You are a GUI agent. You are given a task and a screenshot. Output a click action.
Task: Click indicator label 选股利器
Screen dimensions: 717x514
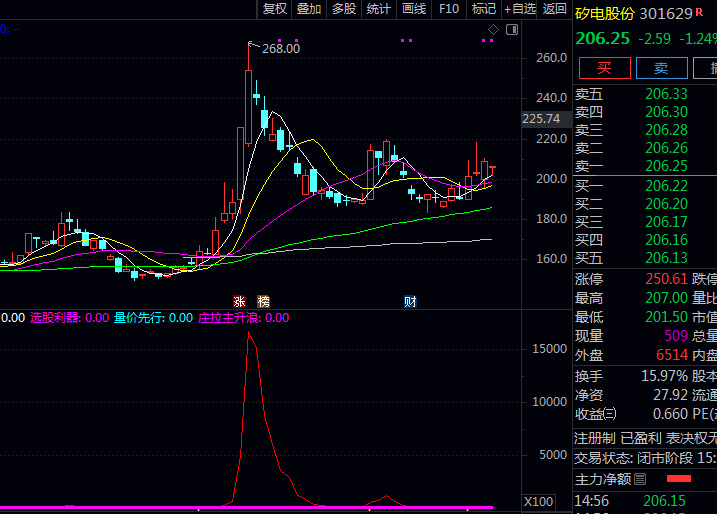55,318
